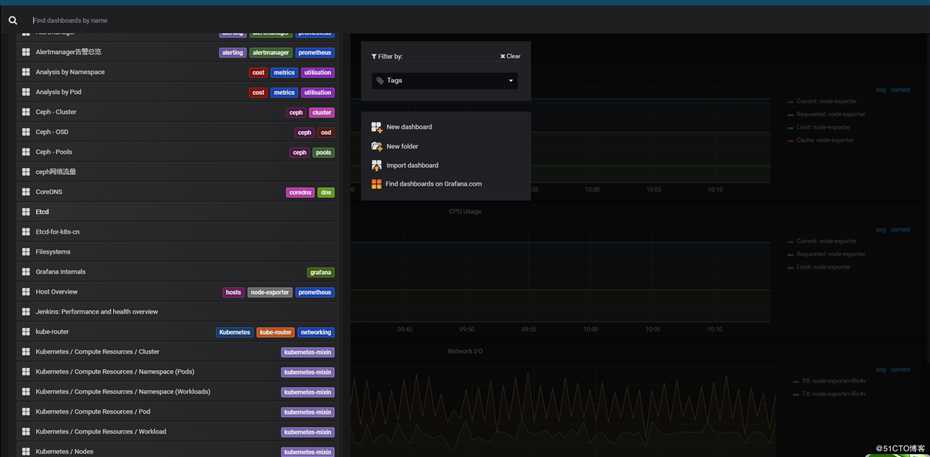The image size is (930, 457).
Task: Click the Tags dropdown arrow
Action: 511,81
